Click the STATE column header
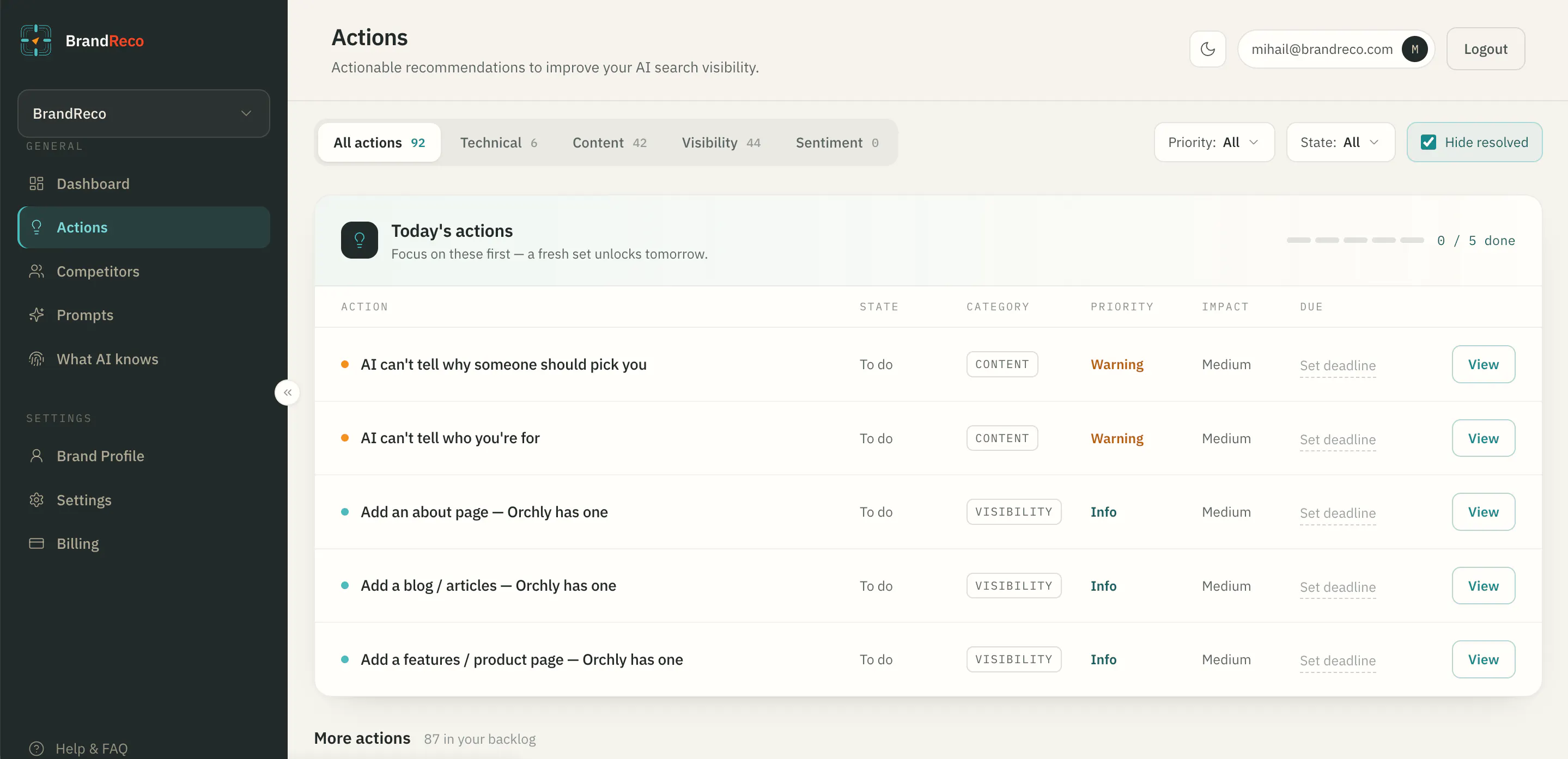The width and height of the screenshot is (1568, 759). point(878,307)
